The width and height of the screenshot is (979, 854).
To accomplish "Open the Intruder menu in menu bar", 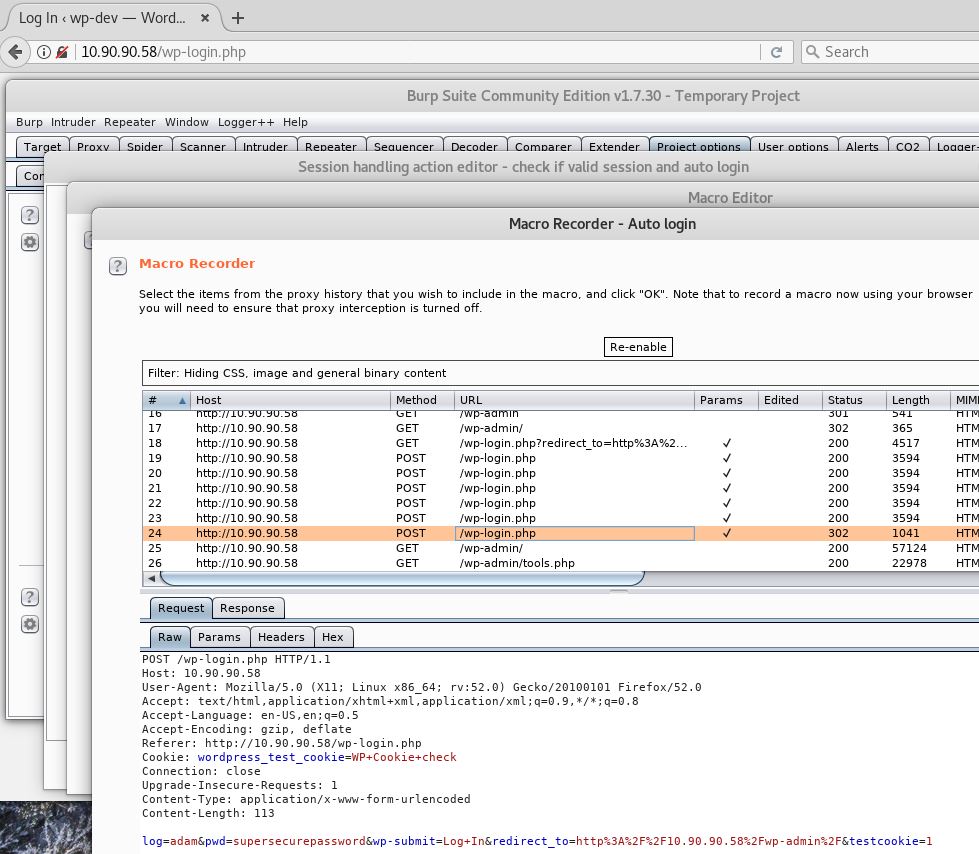I will (x=73, y=122).
